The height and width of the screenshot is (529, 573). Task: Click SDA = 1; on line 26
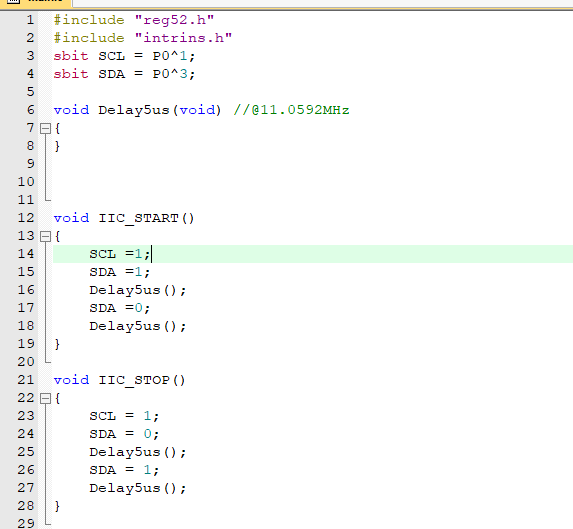coord(124,470)
